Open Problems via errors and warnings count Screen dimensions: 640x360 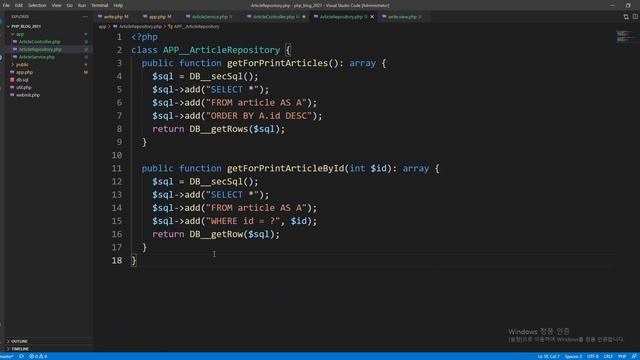[x=38, y=356]
